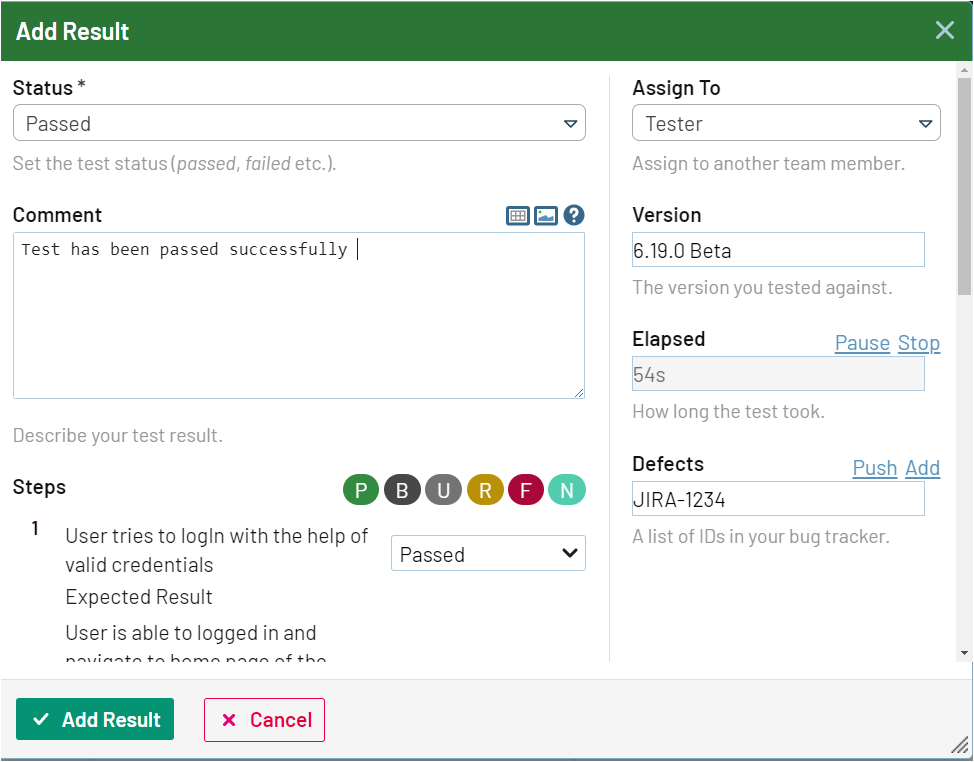Image resolution: width=974 pixels, height=762 pixels.
Task: Click the Add defects link
Action: (x=922, y=468)
